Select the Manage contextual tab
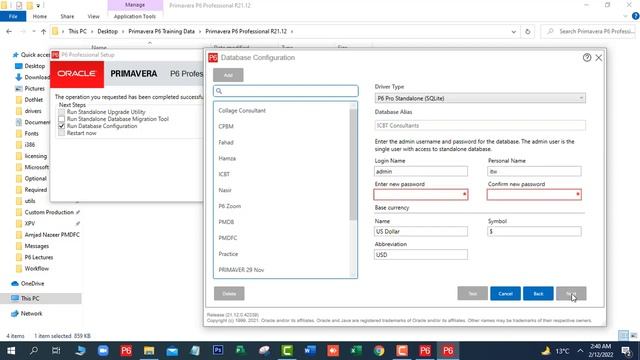This screenshot has height=360, width=640. pos(135,5)
